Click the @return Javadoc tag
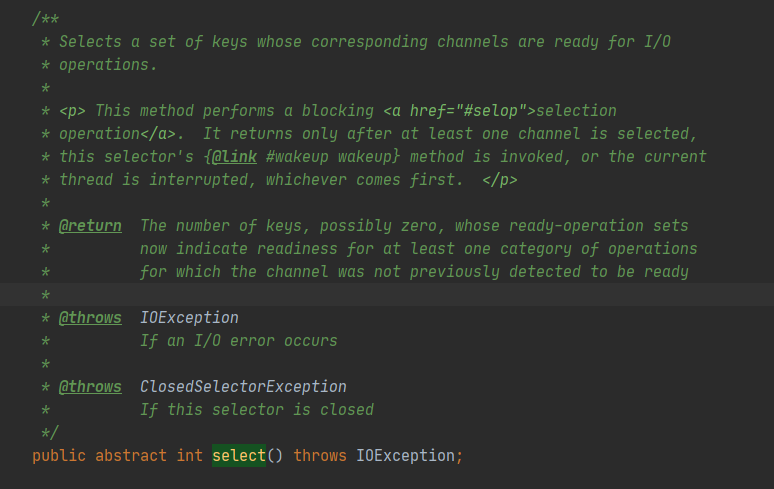 click(90, 226)
